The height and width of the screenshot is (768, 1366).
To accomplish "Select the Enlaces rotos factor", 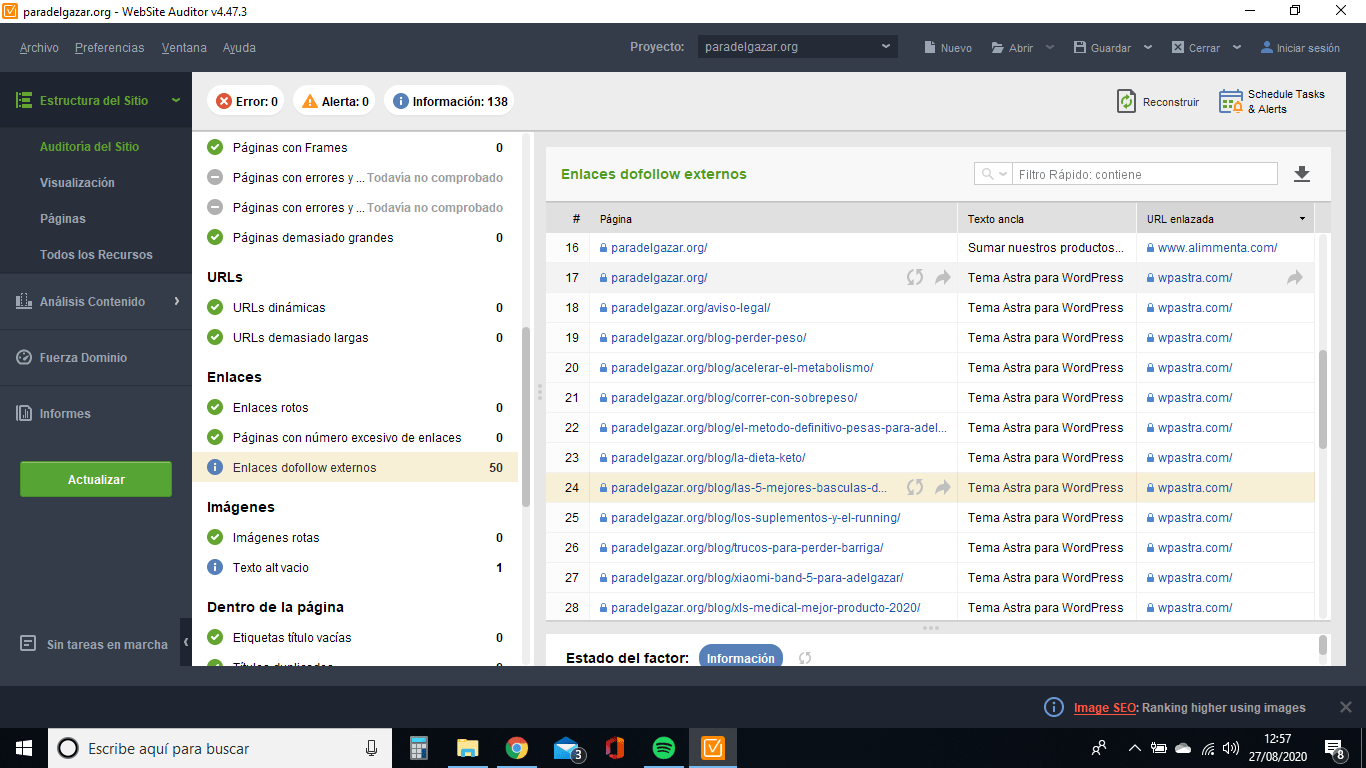I will 355,407.
